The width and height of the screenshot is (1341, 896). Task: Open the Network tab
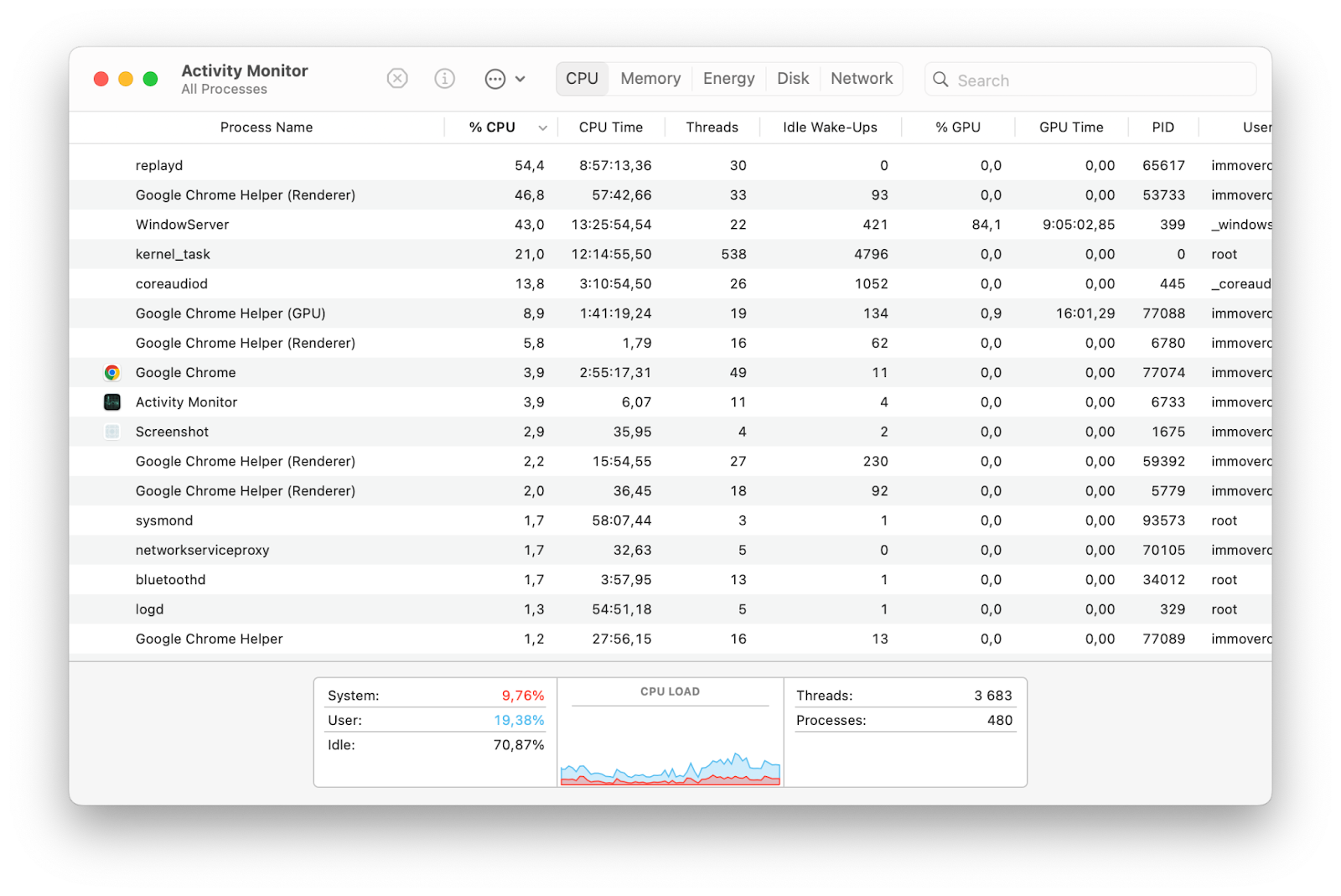pos(862,78)
